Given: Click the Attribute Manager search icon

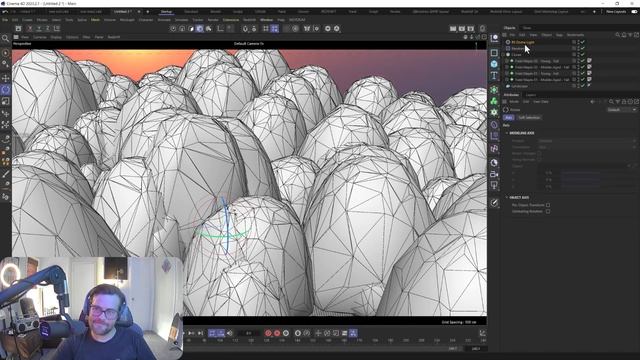Looking at the screenshot, I should point(611,102).
